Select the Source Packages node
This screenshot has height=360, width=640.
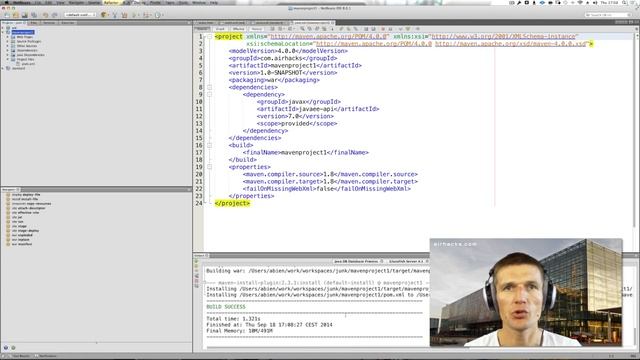tap(29, 41)
